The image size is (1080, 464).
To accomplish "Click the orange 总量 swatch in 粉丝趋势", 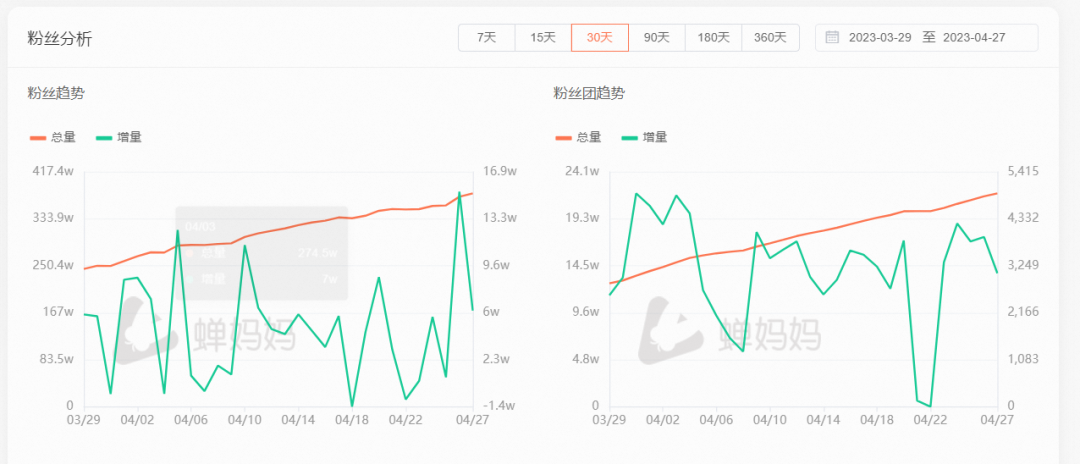I will coord(37,137).
